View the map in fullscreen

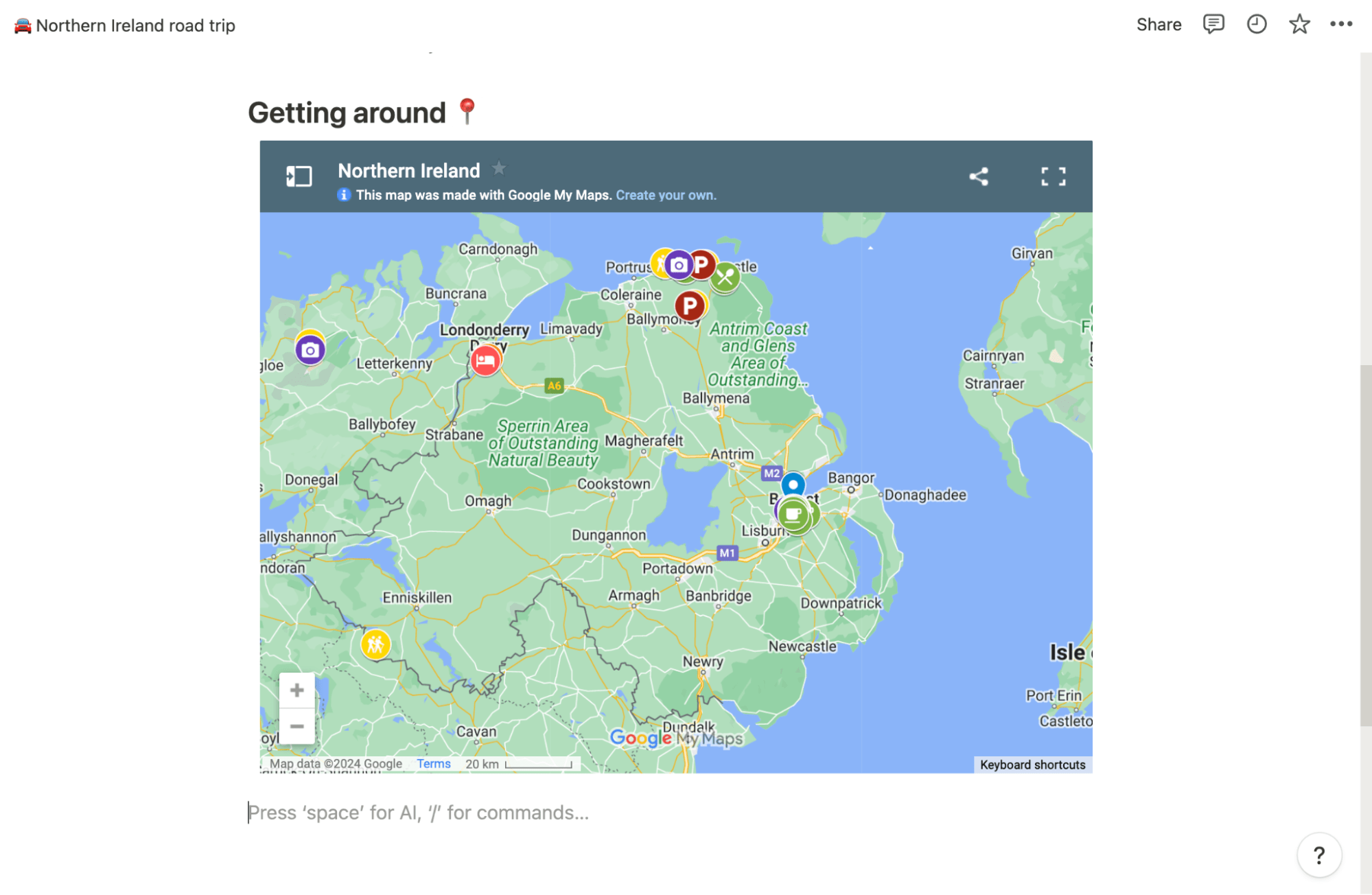point(1053,176)
